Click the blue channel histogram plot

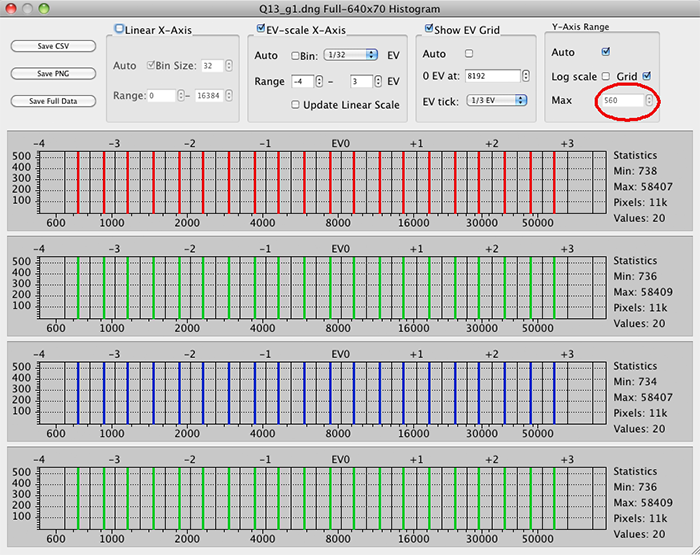tap(323, 393)
